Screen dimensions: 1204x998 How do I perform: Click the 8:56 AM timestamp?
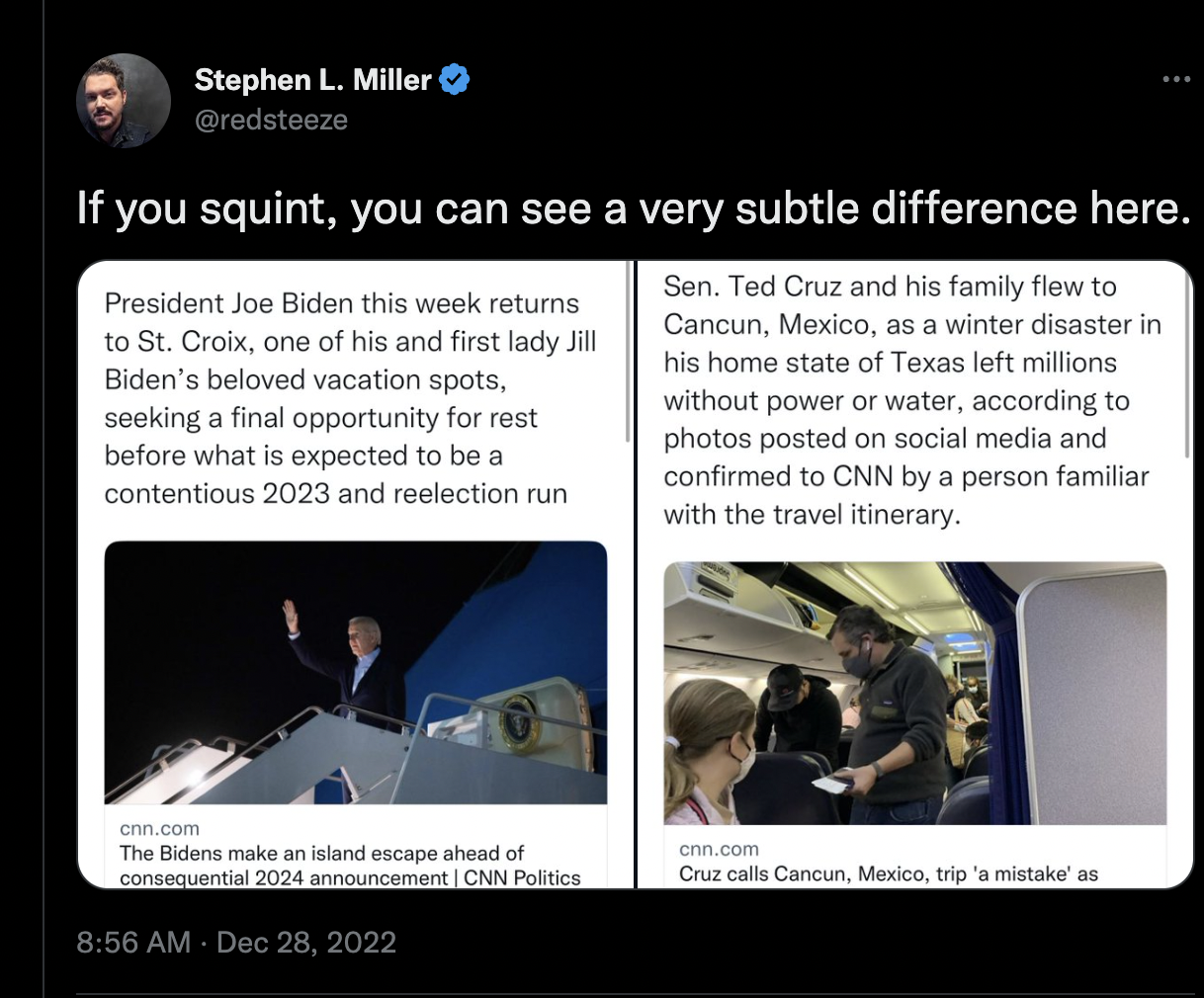tap(133, 943)
